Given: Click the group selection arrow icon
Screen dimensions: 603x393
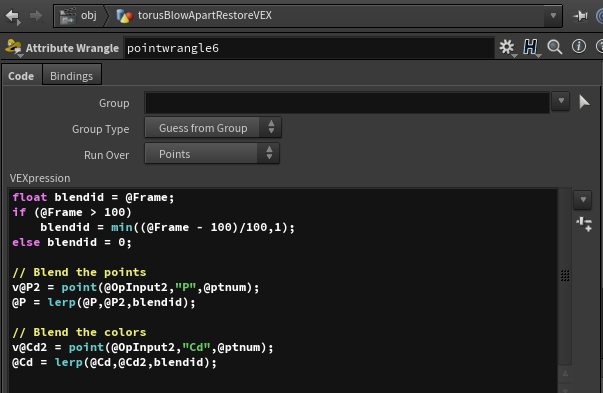Looking at the screenshot, I should [584, 102].
